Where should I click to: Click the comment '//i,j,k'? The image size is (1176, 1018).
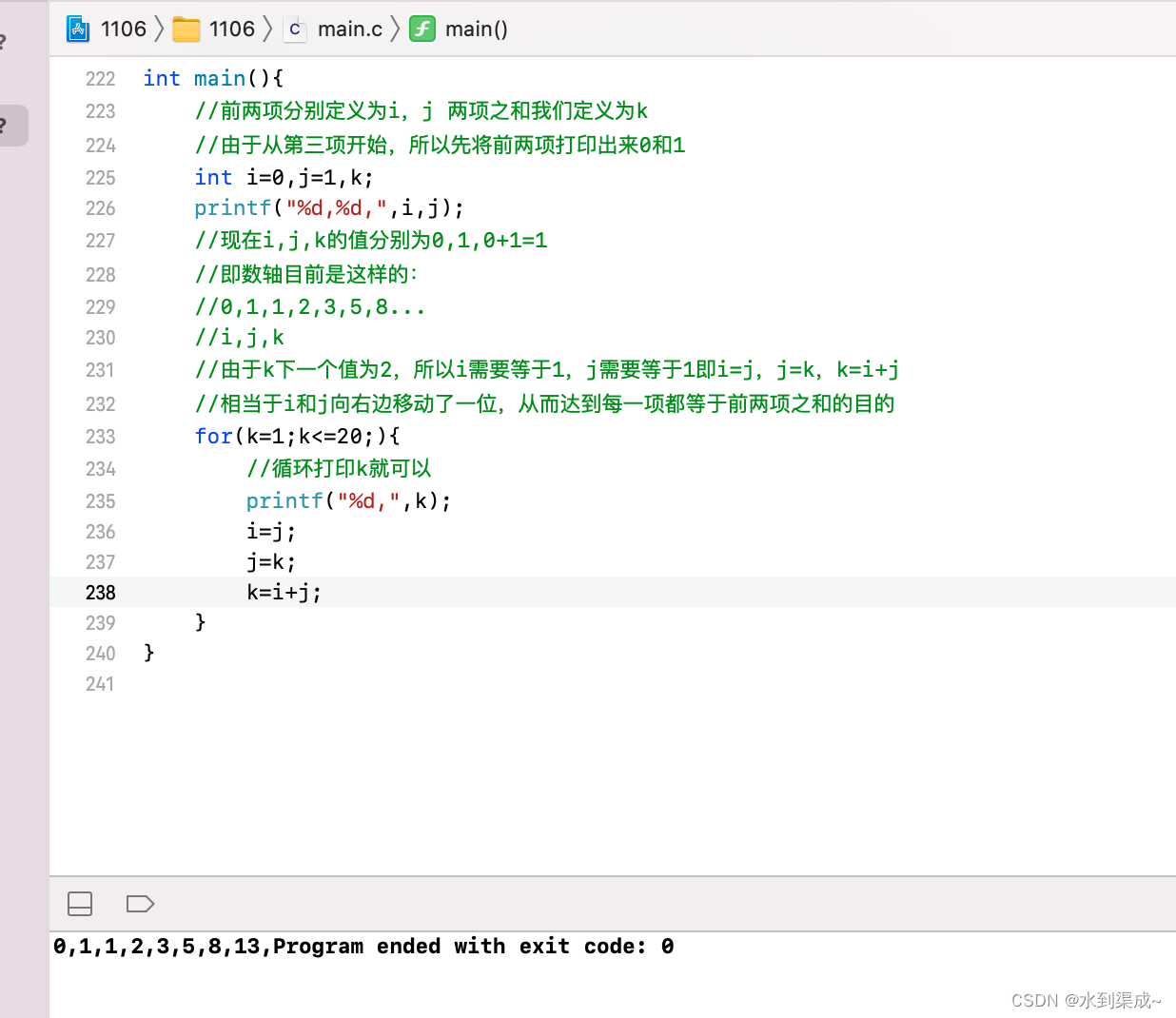(239, 338)
